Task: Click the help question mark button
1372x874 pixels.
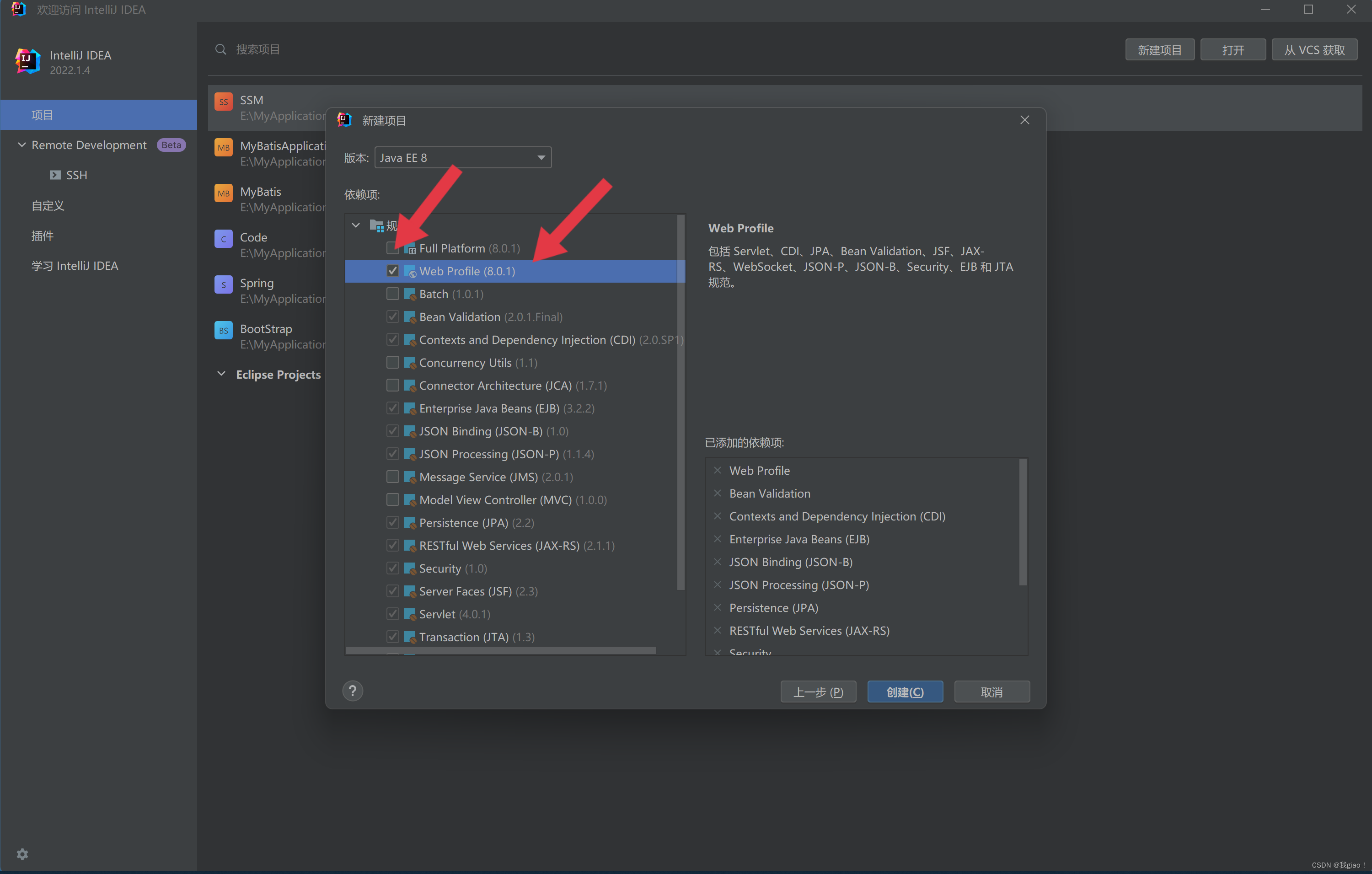Action: pyautogui.click(x=353, y=691)
